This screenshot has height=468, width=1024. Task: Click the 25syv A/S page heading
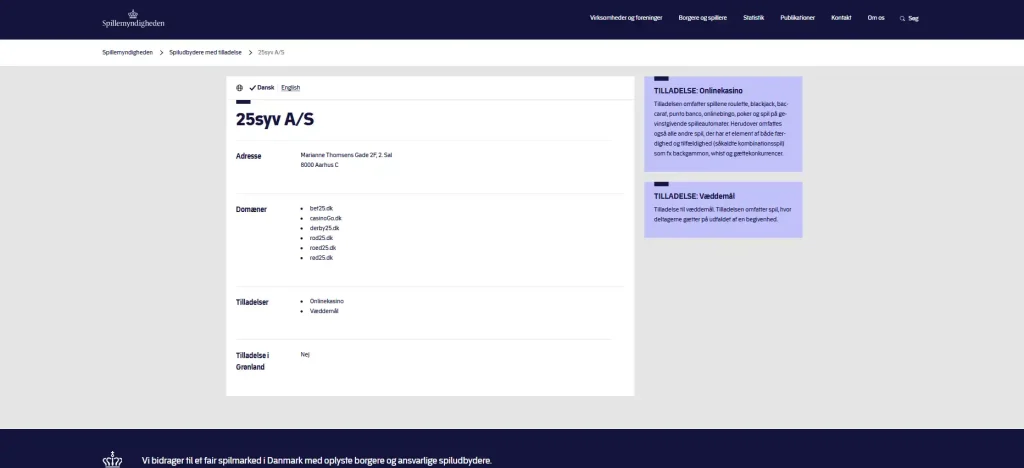point(275,119)
